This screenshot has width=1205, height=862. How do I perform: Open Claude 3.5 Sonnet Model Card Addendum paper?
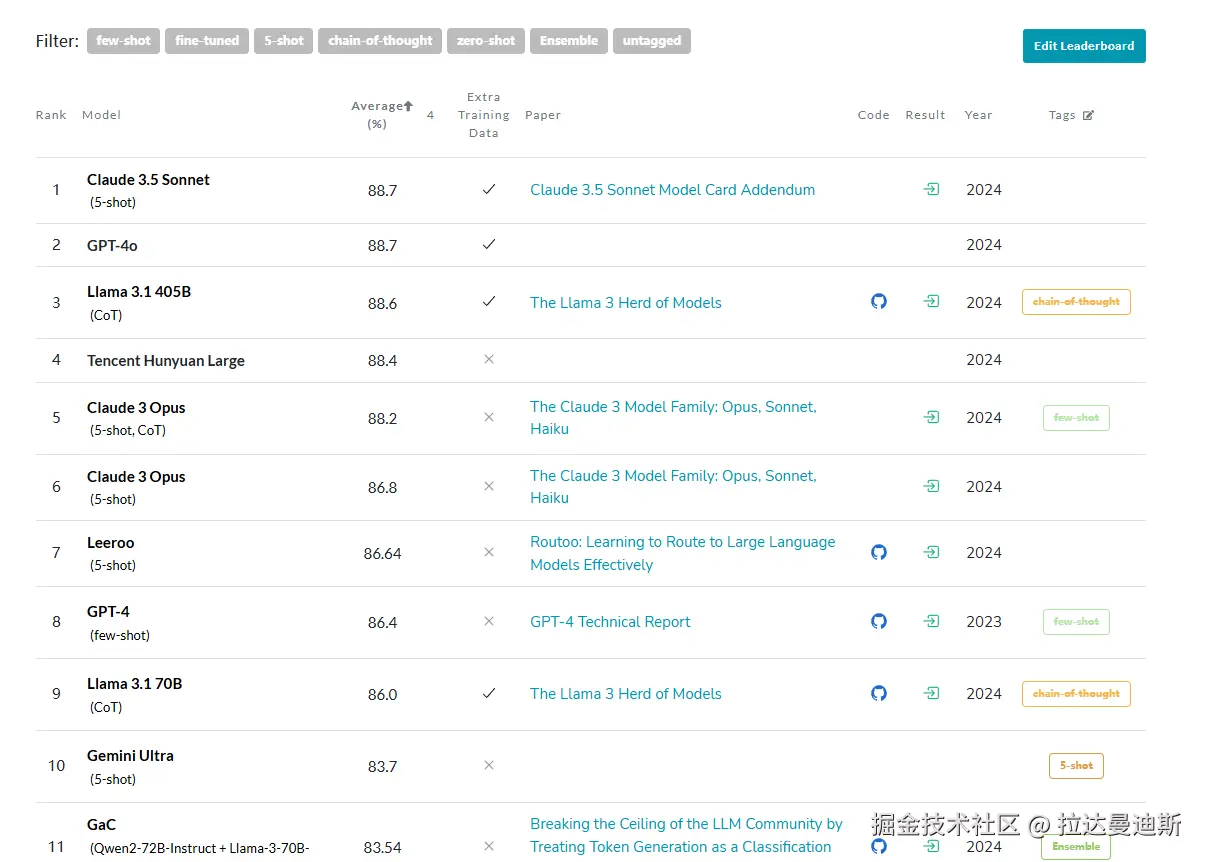click(x=672, y=190)
